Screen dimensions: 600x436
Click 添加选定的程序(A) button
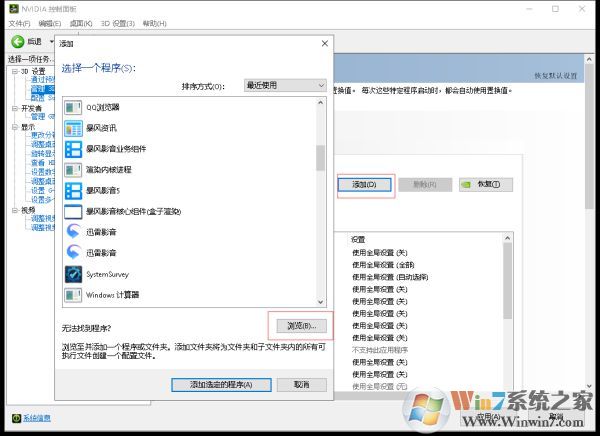click(221, 385)
